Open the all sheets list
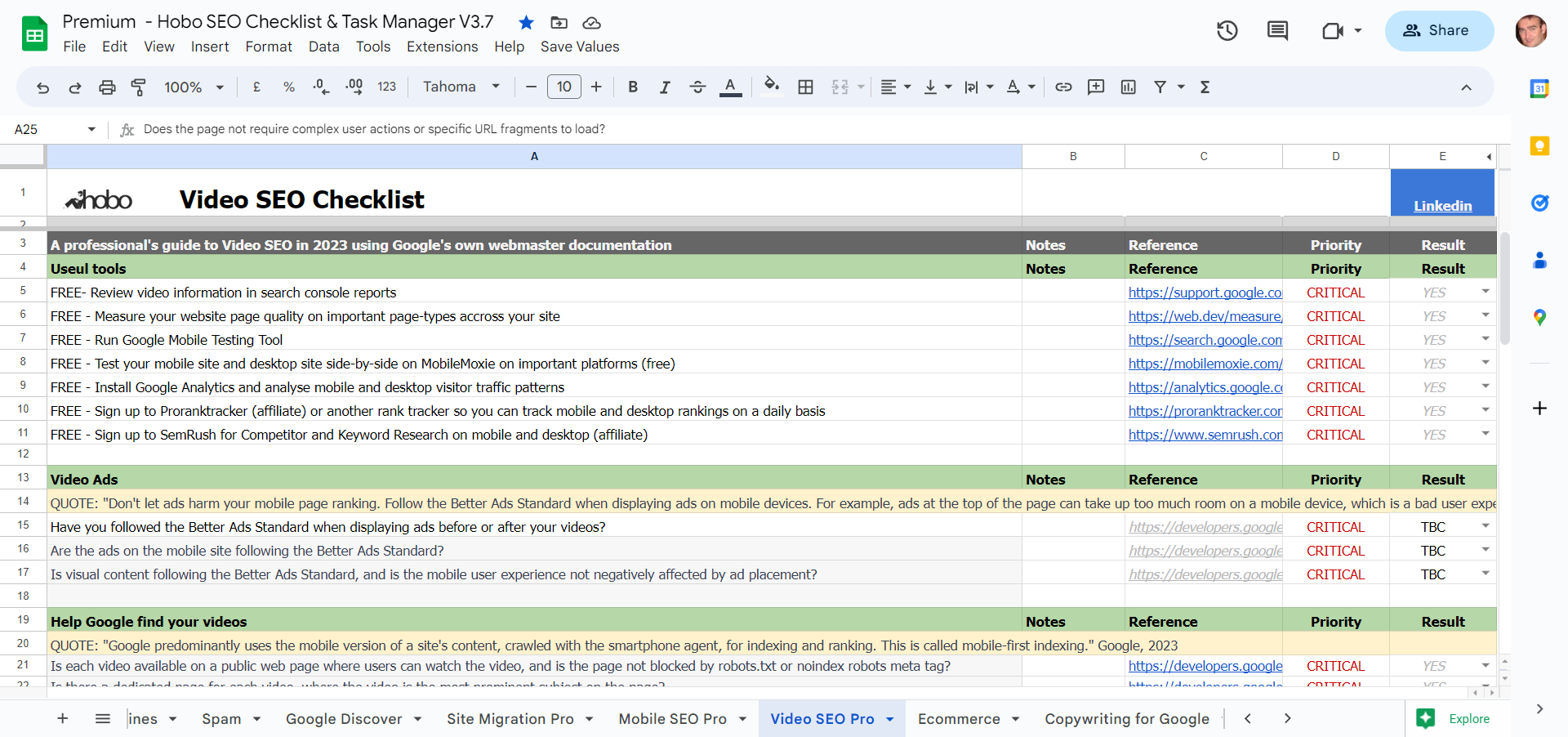Viewport: 1568px width, 737px height. tap(103, 718)
